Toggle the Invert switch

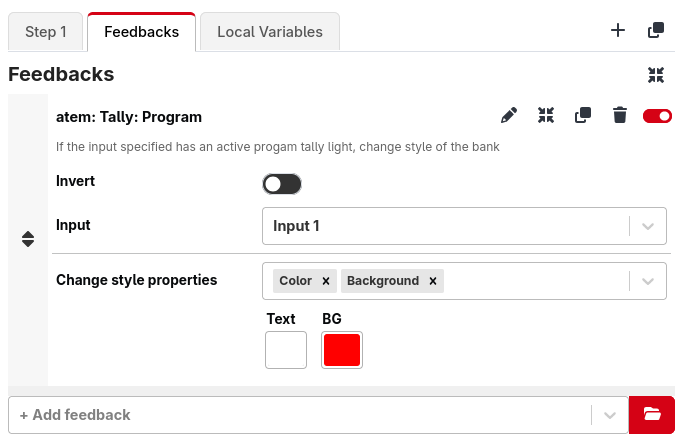(x=282, y=184)
